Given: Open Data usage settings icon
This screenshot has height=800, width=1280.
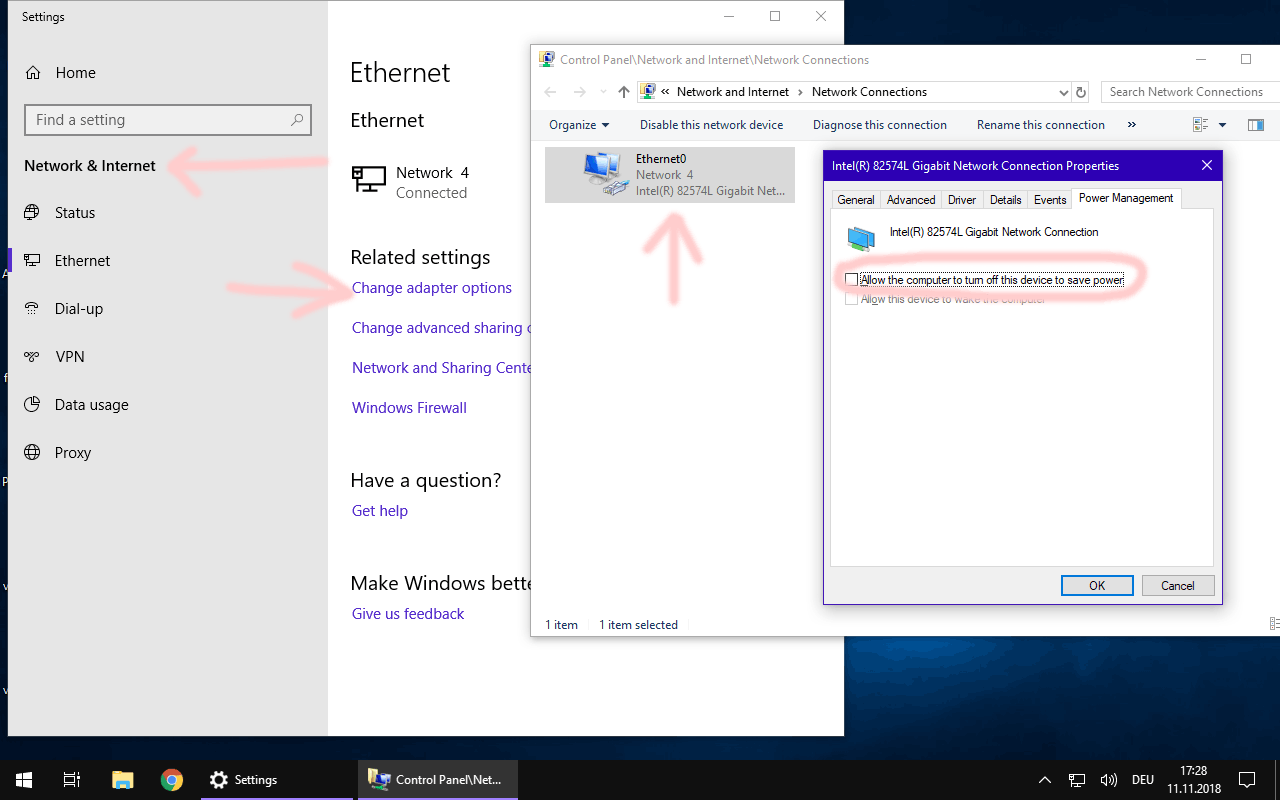Looking at the screenshot, I should pos(33,405).
